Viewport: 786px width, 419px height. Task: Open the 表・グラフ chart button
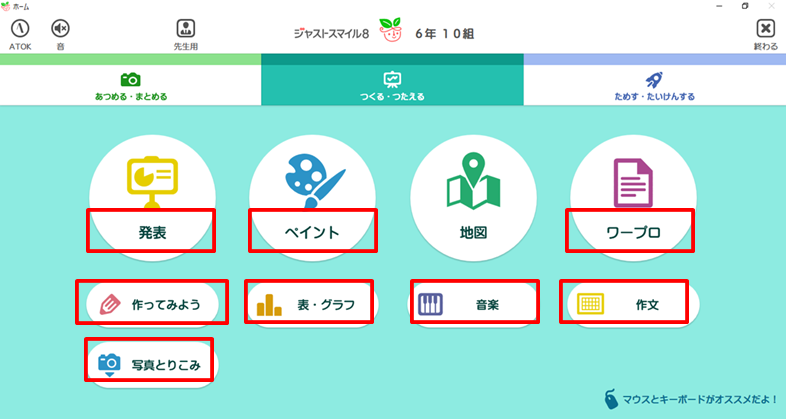(x=312, y=304)
